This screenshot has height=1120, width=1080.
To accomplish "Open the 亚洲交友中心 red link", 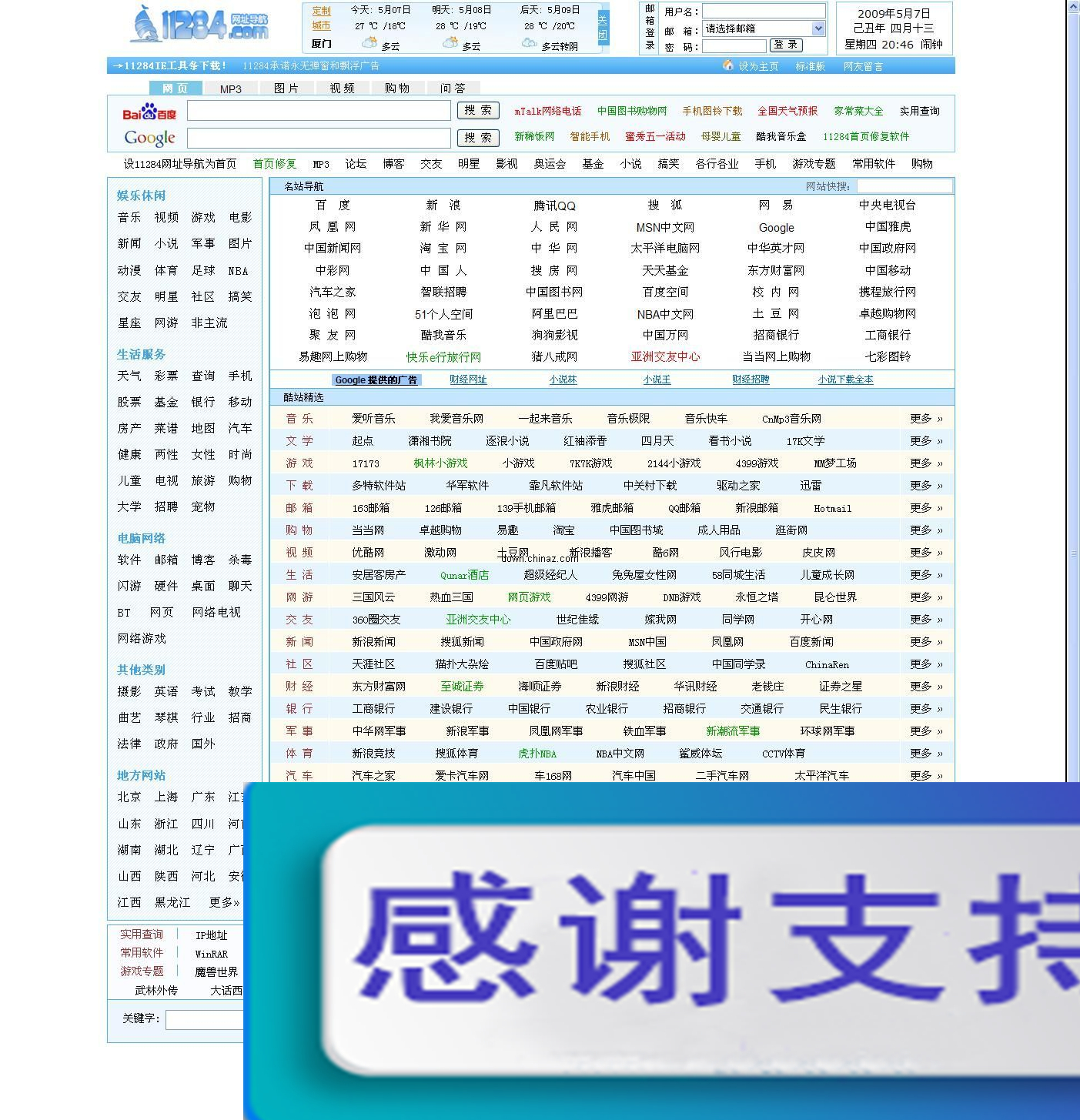I will [x=665, y=357].
